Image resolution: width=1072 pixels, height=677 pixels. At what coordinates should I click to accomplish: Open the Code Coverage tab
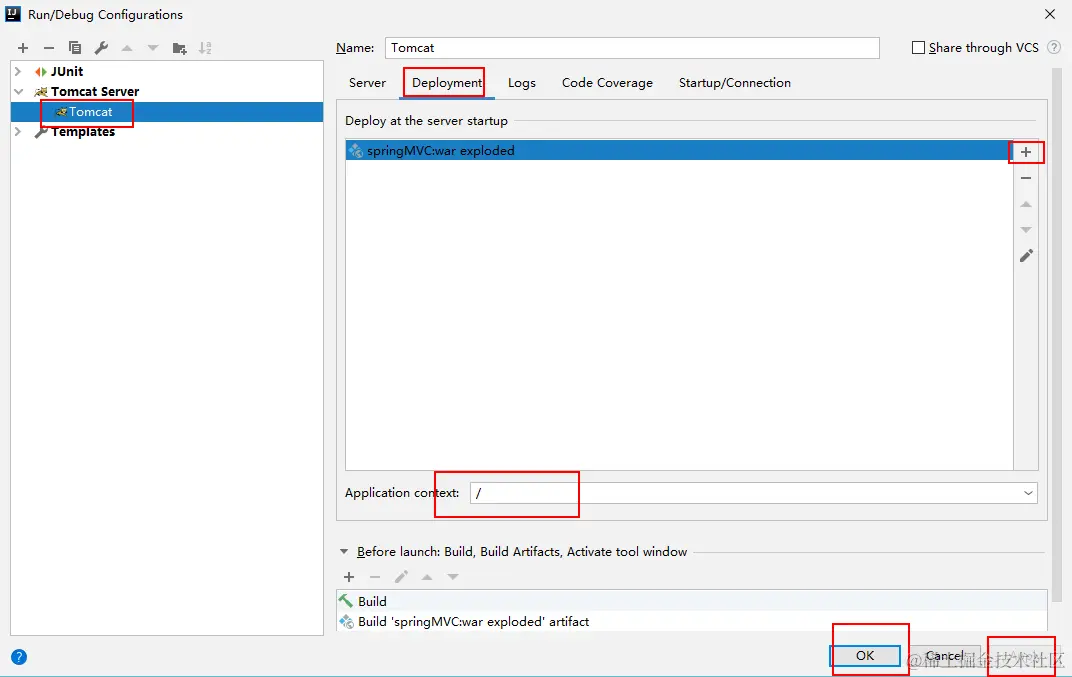pos(607,83)
